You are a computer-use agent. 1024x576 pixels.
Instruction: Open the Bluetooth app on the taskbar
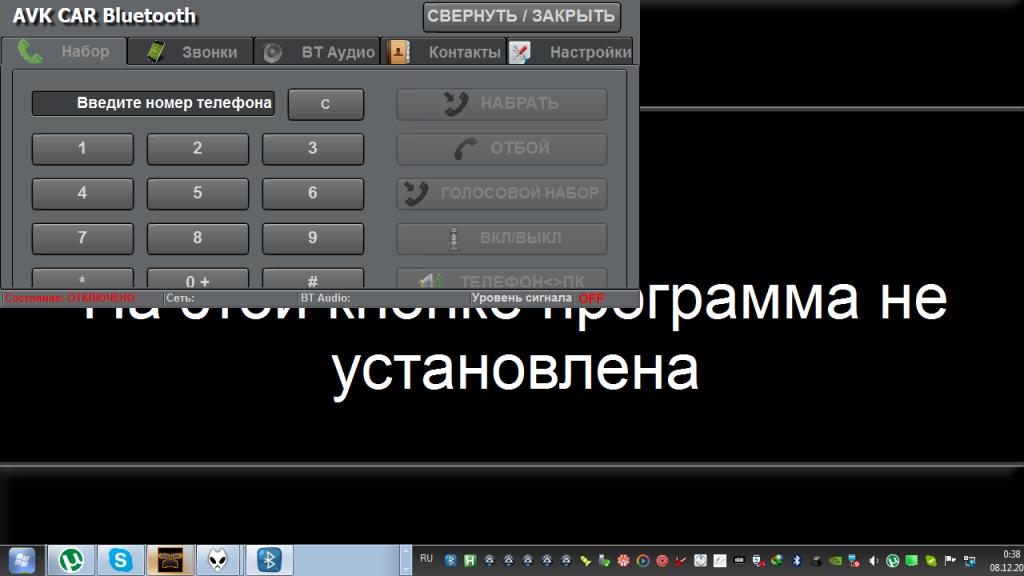click(268, 560)
